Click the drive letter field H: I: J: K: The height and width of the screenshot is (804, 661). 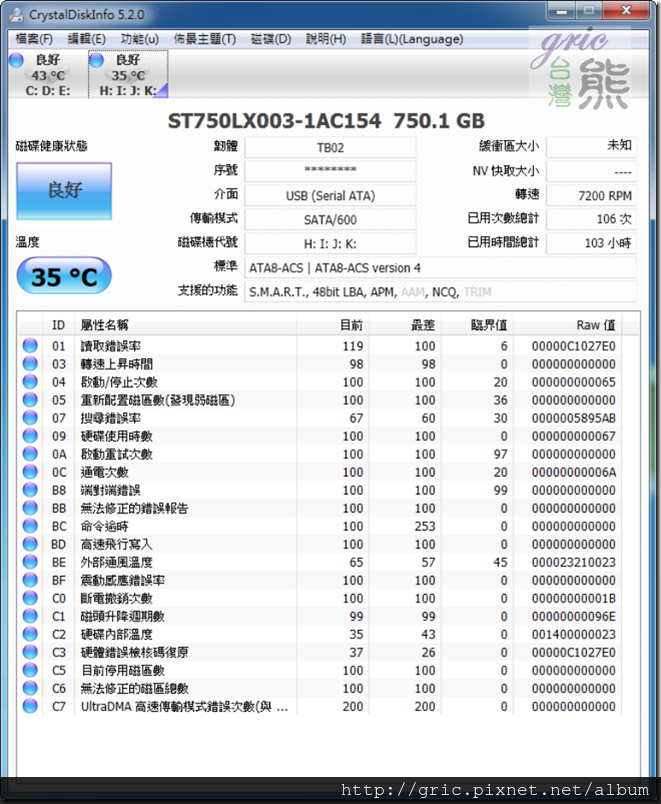[x=330, y=244]
